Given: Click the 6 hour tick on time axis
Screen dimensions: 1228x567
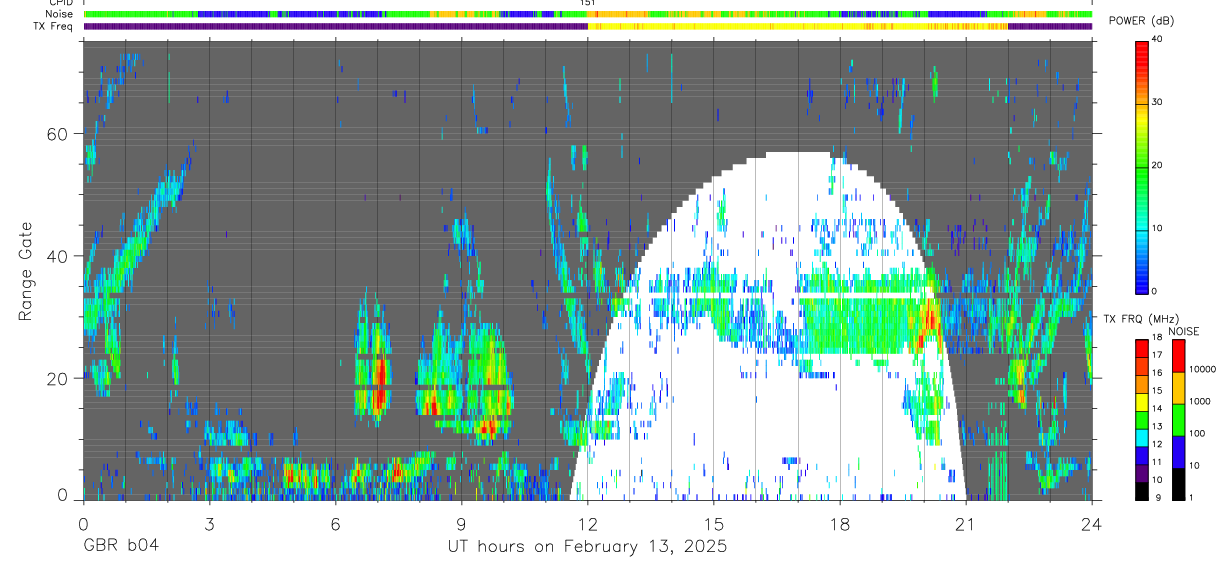Looking at the screenshot, I should click(x=335, y=522).
